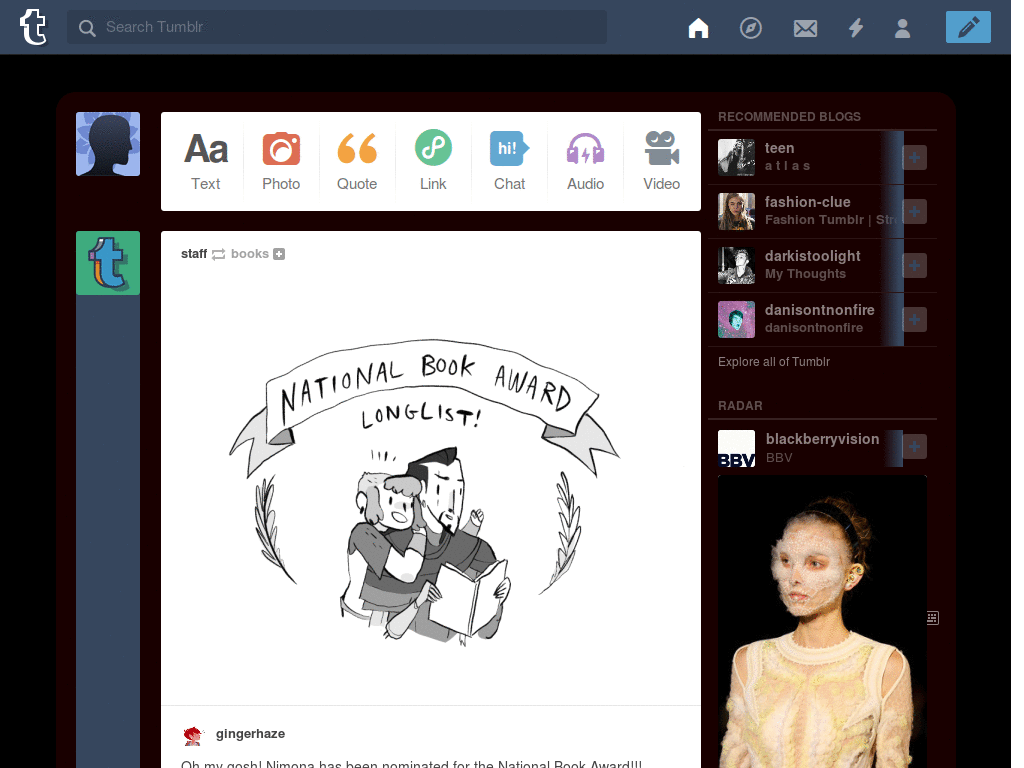
Task: Create a new Link post
Action: click(433, 161)
